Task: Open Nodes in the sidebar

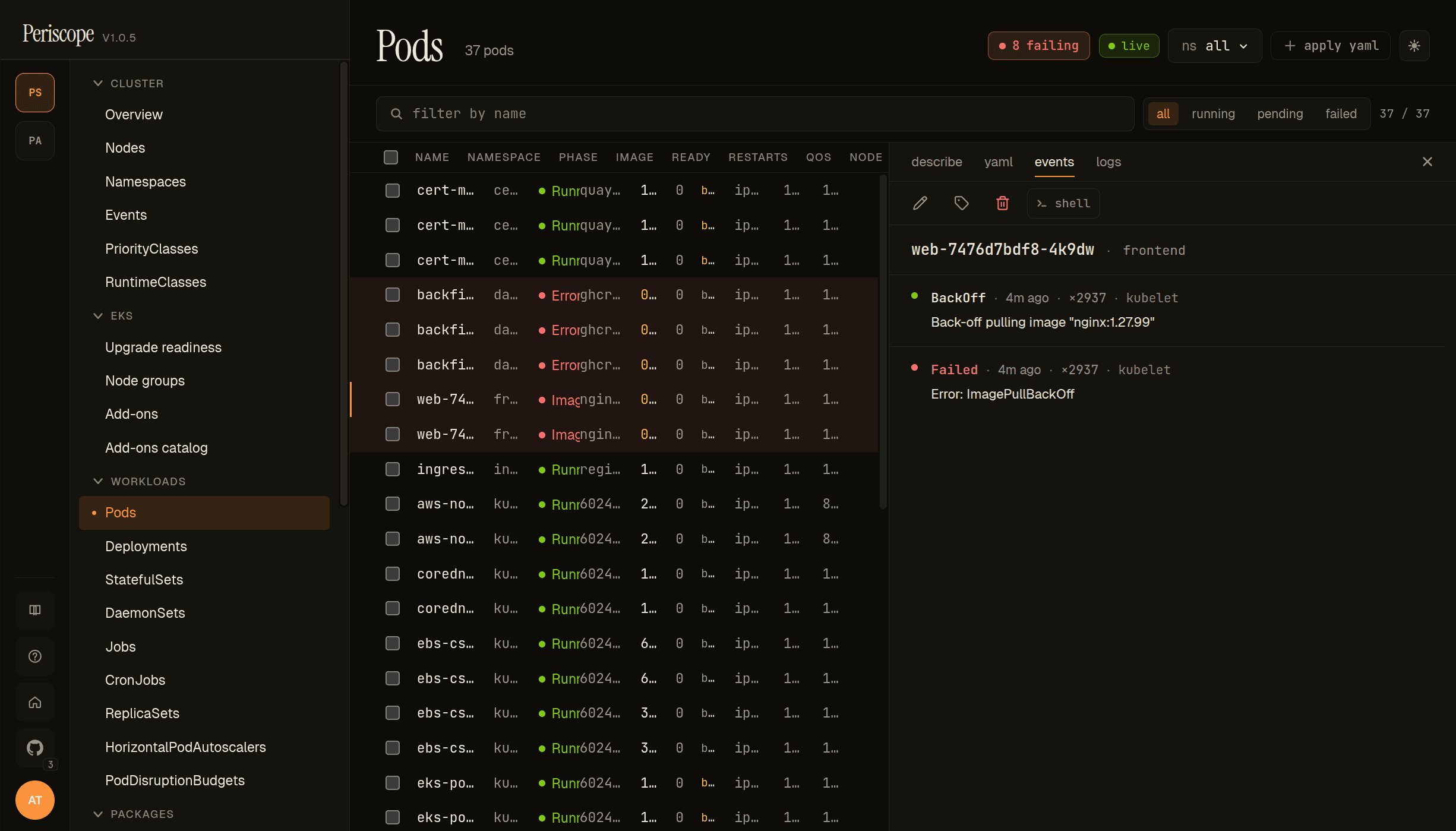Action: tap(204, 148)
